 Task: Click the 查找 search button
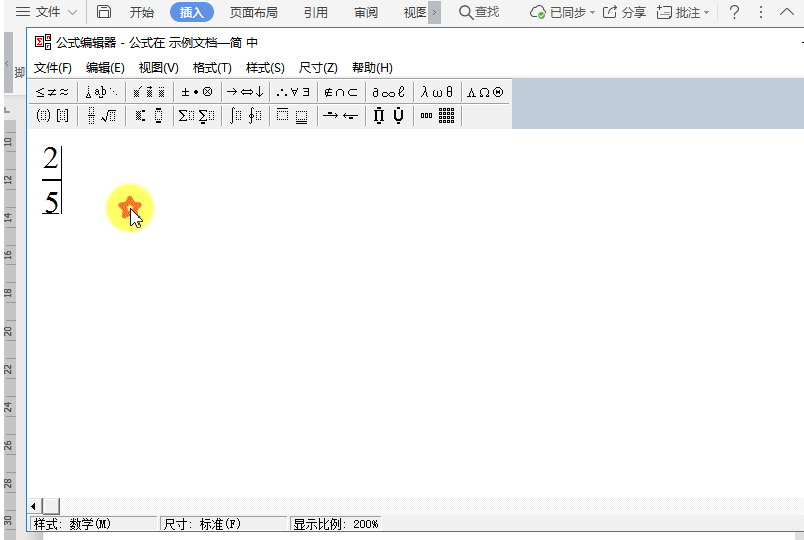(479, 13)
